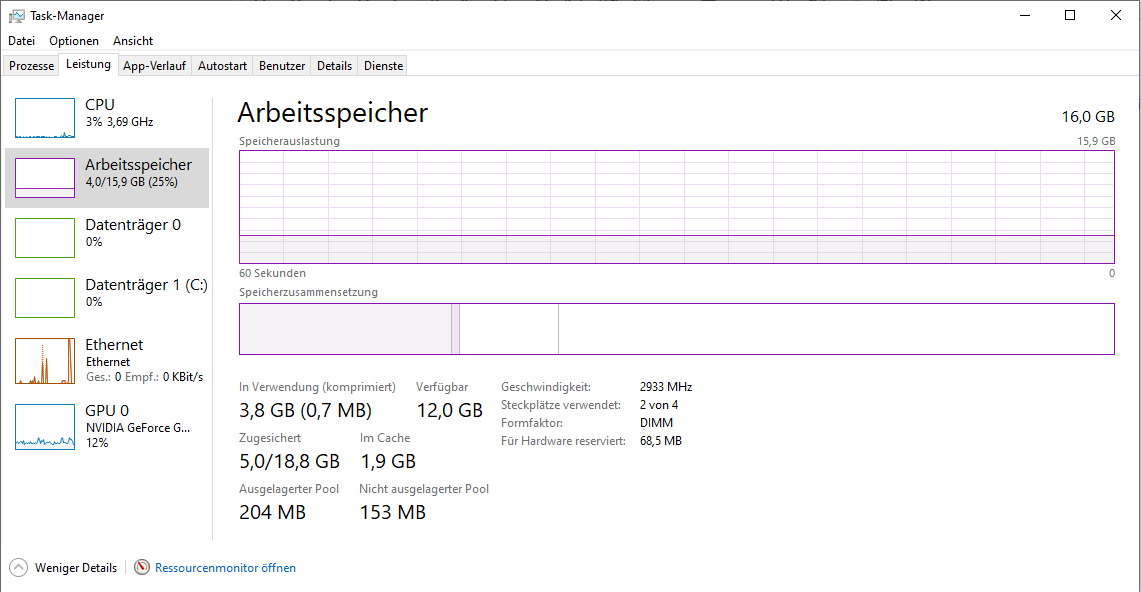
Task: Switch to the App-Verlauf tab
Action: (154, 66)
